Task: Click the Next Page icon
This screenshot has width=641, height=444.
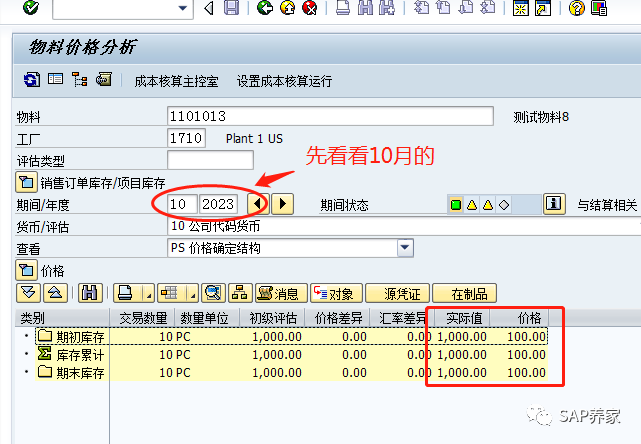Action: (465, 7)
